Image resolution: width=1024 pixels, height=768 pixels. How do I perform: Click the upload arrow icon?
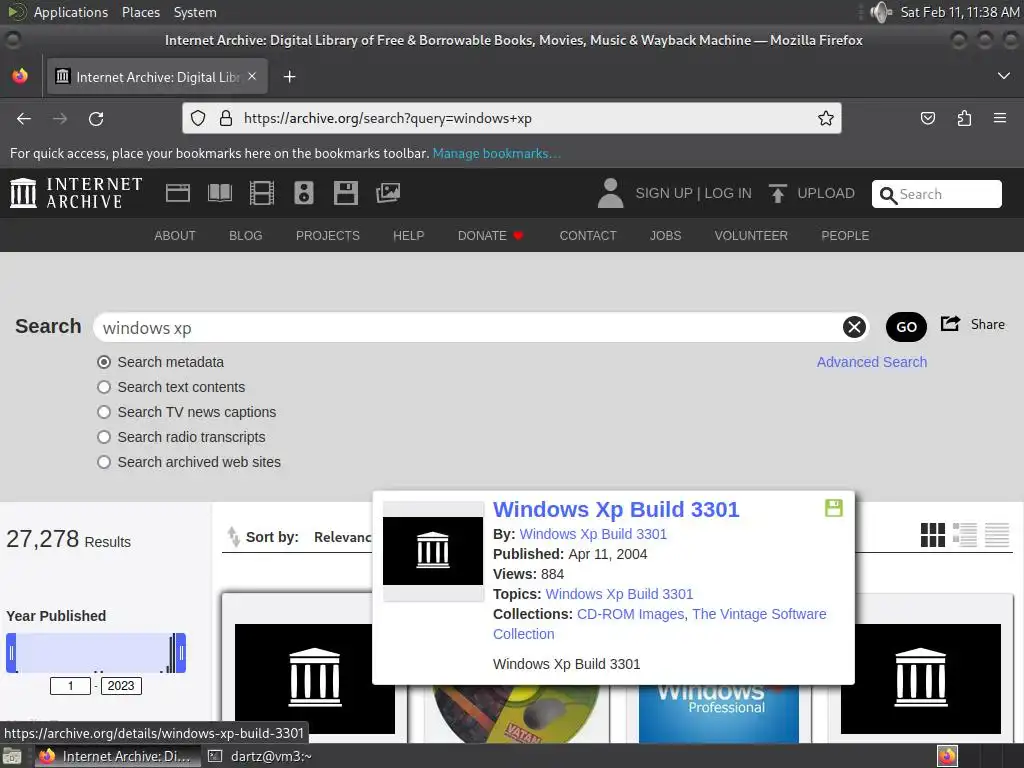(777, 193)
